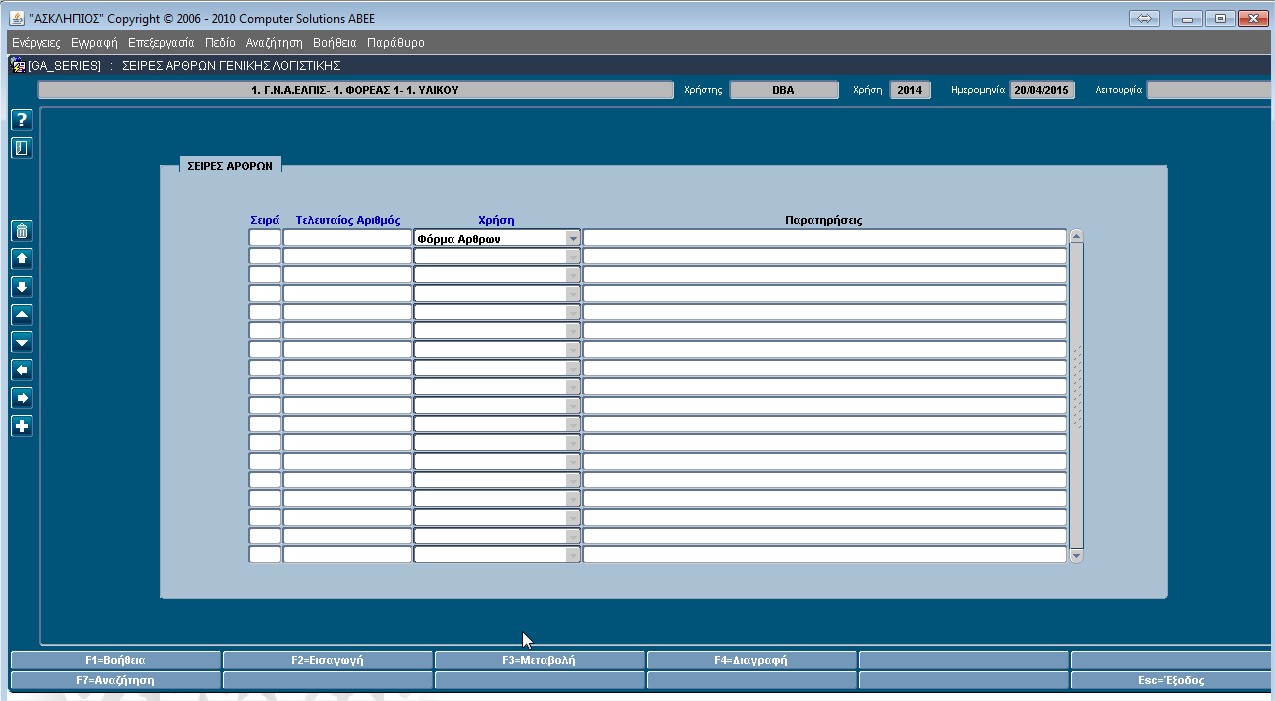Close the ΑΣΚΛΗΠΙΟΣ window
1275x701 pixels.
(1253, 18)
